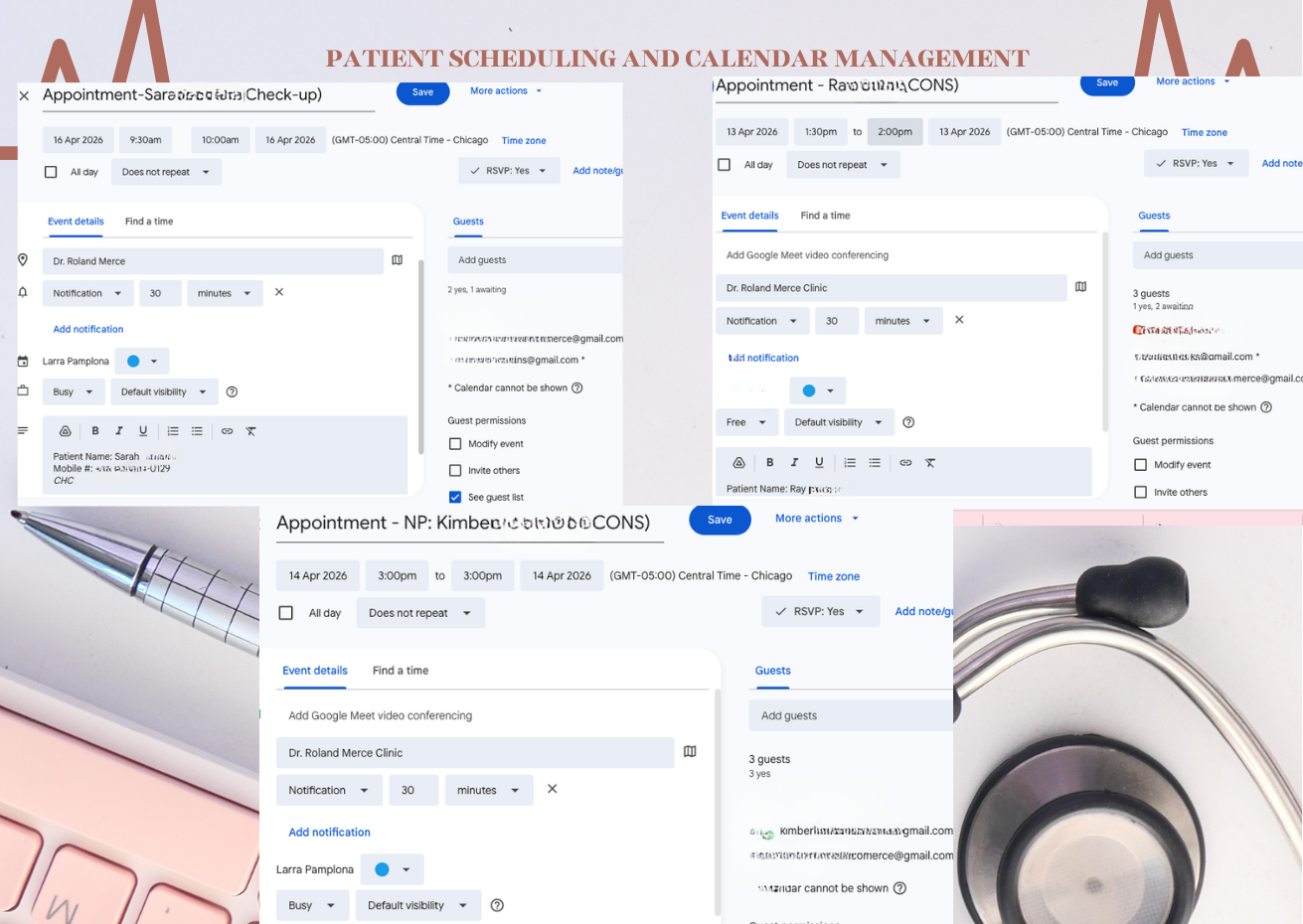Viewport: 1303px width, 924px height.
Task: Remove formatting in Sarah Check-up description
Action: [x=250, y=431]
